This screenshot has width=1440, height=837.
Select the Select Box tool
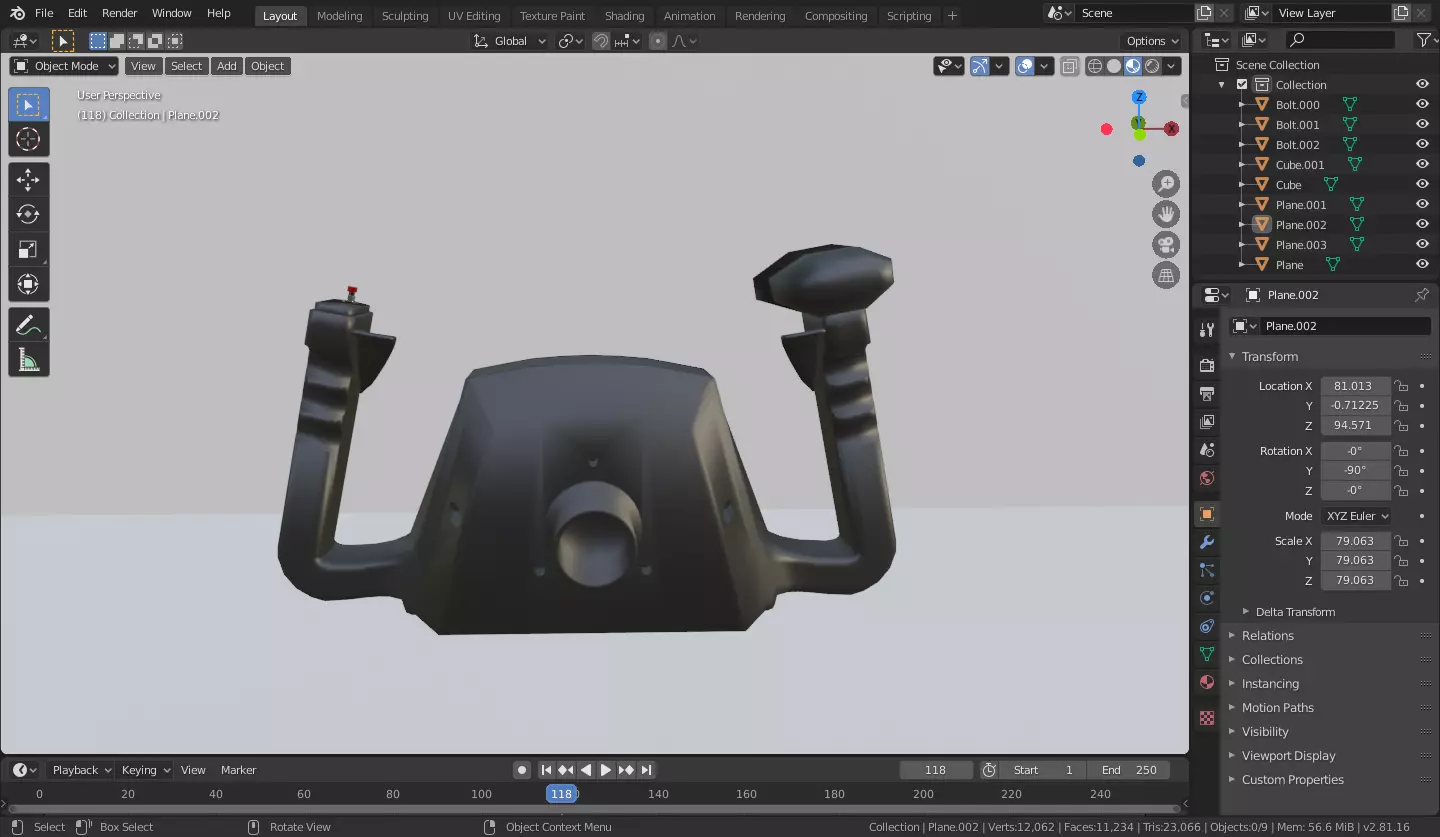click(28, 105)
